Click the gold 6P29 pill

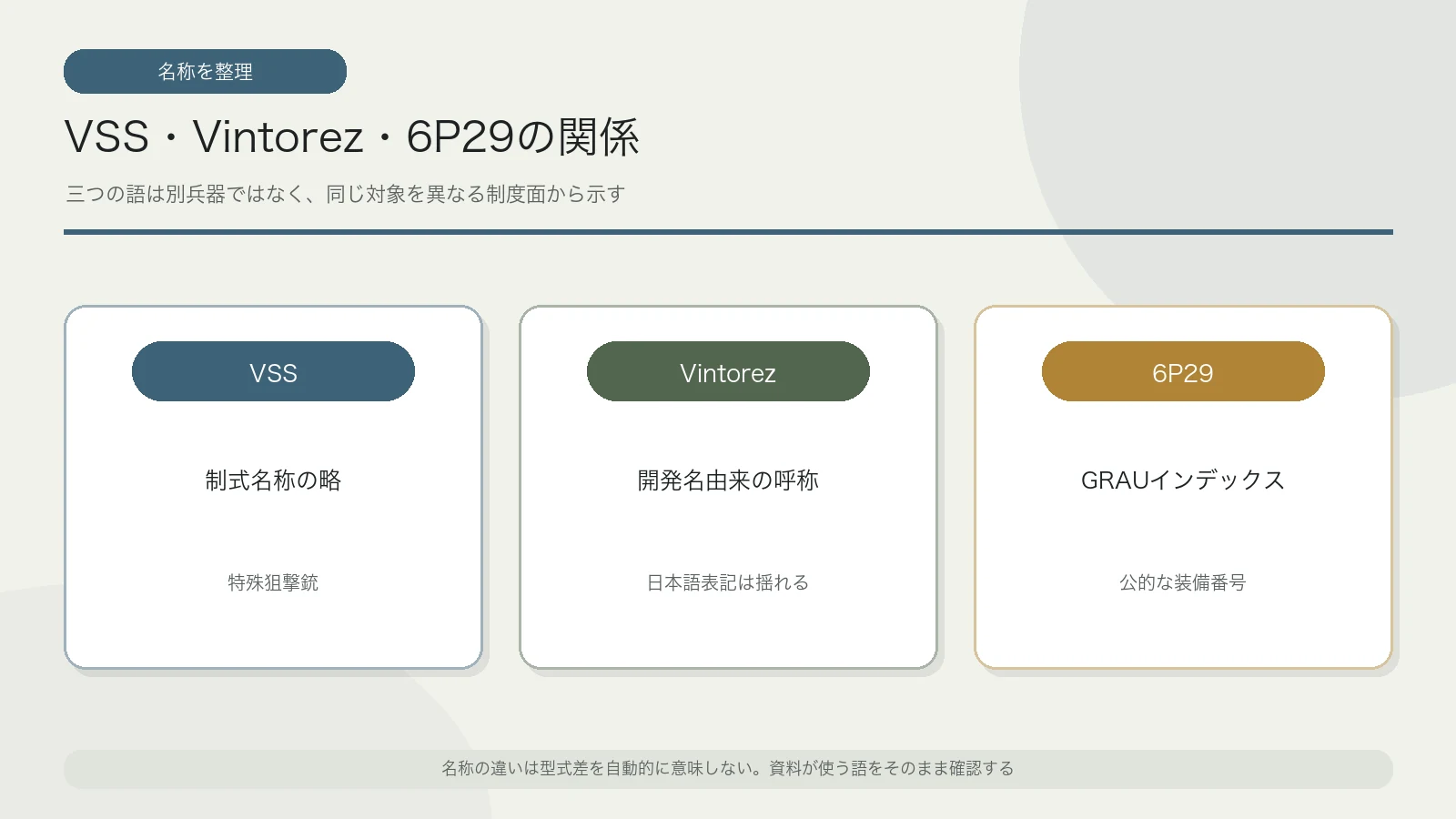[x=1183, y=371]
